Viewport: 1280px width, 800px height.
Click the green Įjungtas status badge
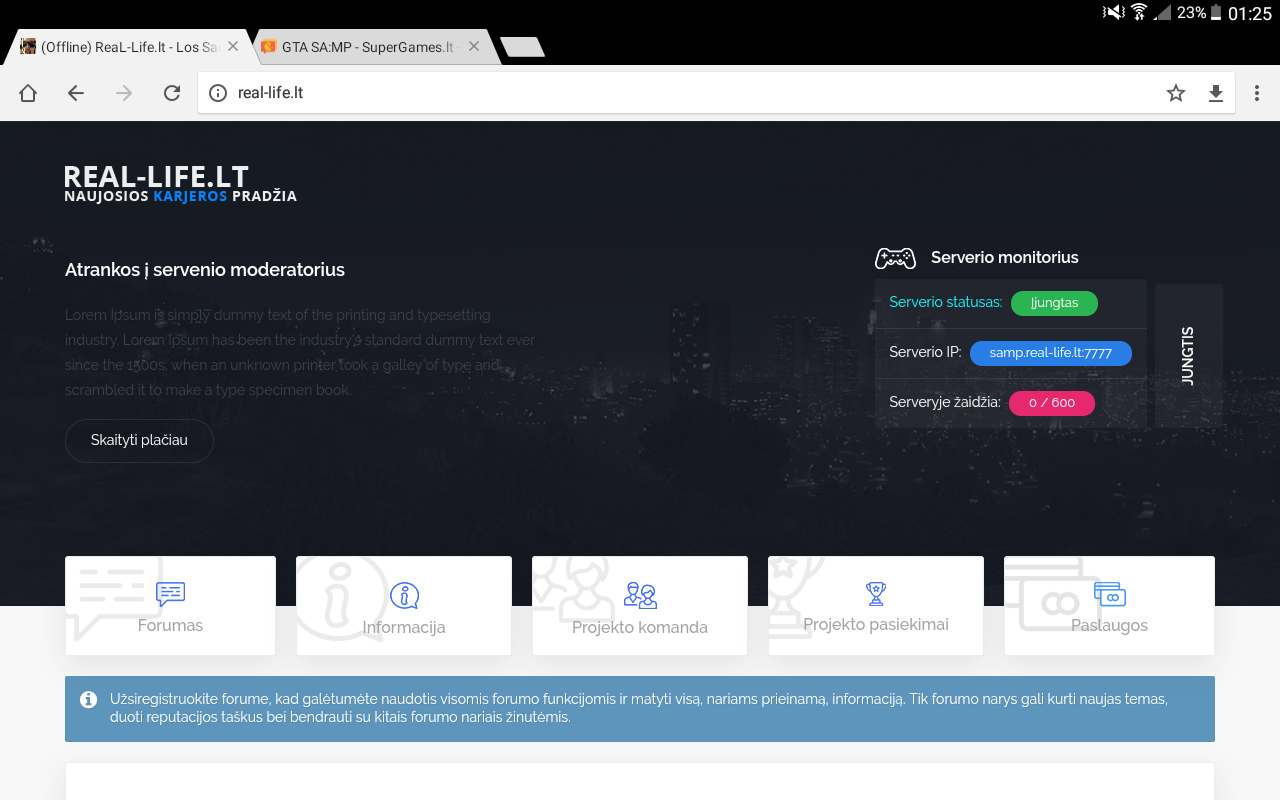click(x=1054, y=303)
